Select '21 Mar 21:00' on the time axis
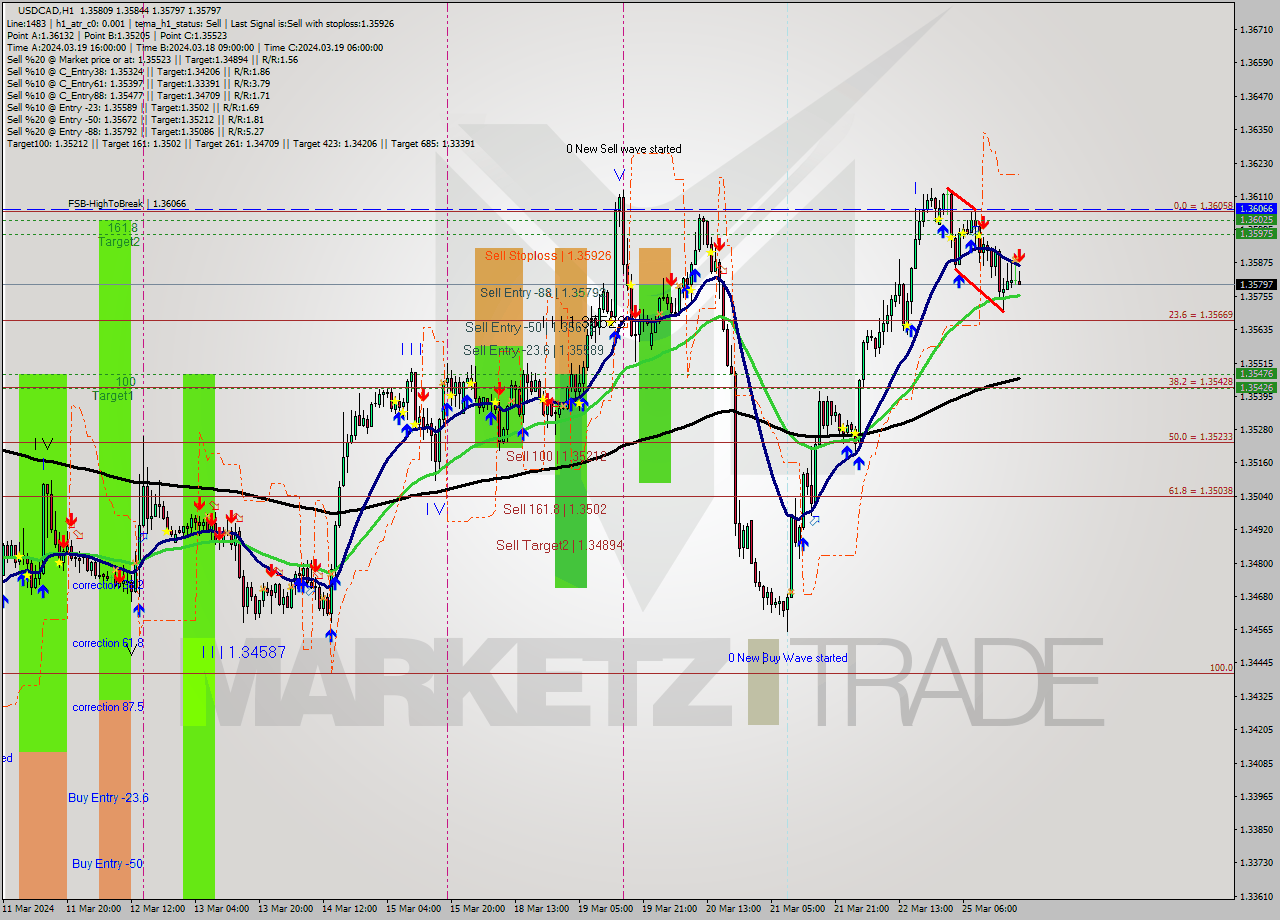 point(861,909)
